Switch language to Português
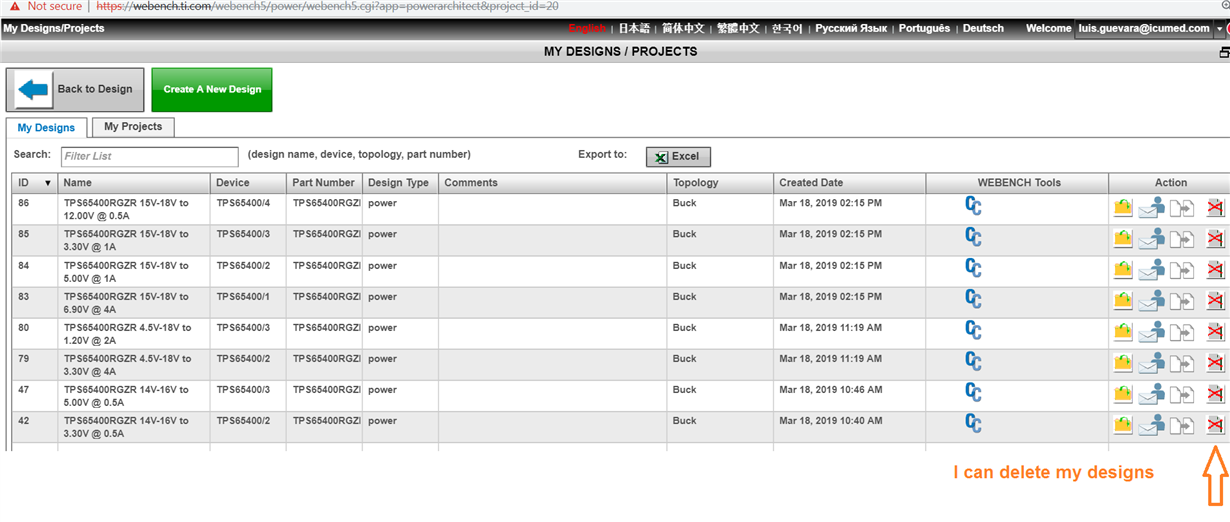 [x=925, y=28]
